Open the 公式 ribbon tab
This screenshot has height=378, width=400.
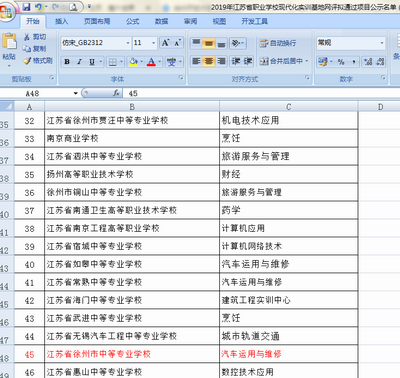pos(133,21)
